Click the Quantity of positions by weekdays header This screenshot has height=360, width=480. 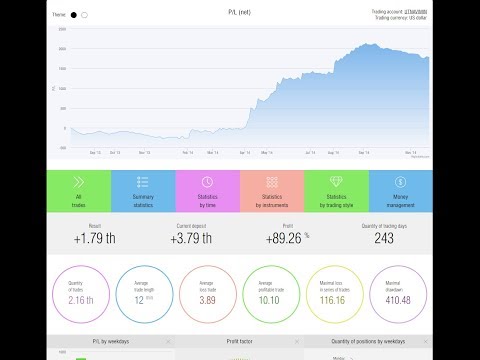(368, 341)
